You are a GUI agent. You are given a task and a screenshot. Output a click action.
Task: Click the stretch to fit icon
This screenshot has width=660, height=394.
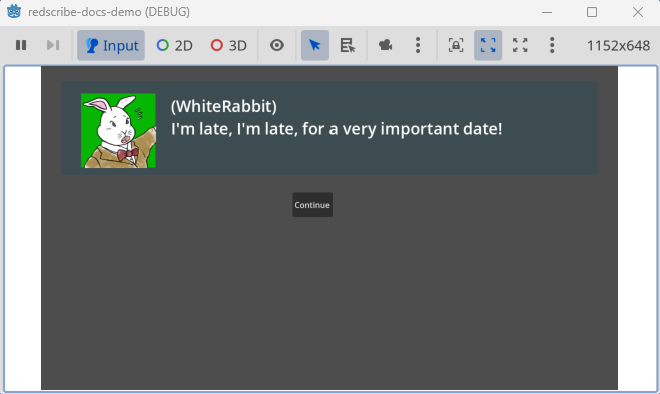[520, 45]
